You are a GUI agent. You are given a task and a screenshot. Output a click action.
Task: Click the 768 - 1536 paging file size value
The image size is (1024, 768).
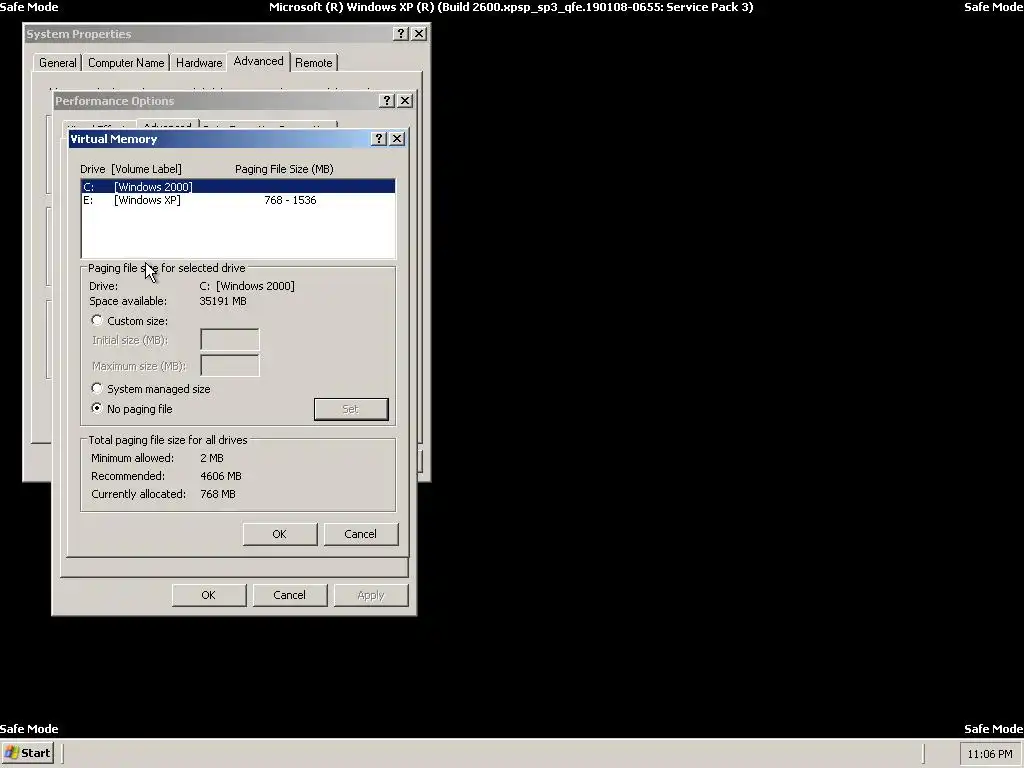290,200
